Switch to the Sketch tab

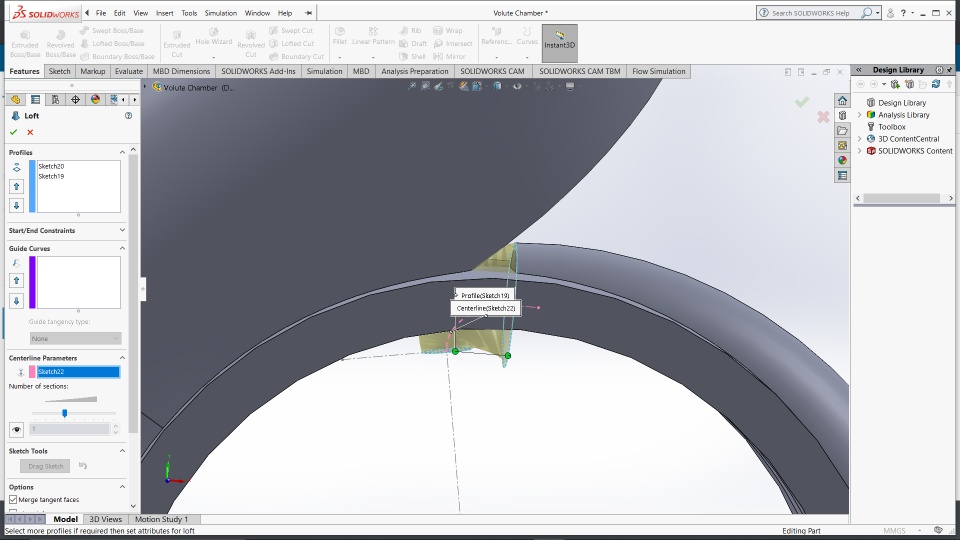click(x=59, y=71)
